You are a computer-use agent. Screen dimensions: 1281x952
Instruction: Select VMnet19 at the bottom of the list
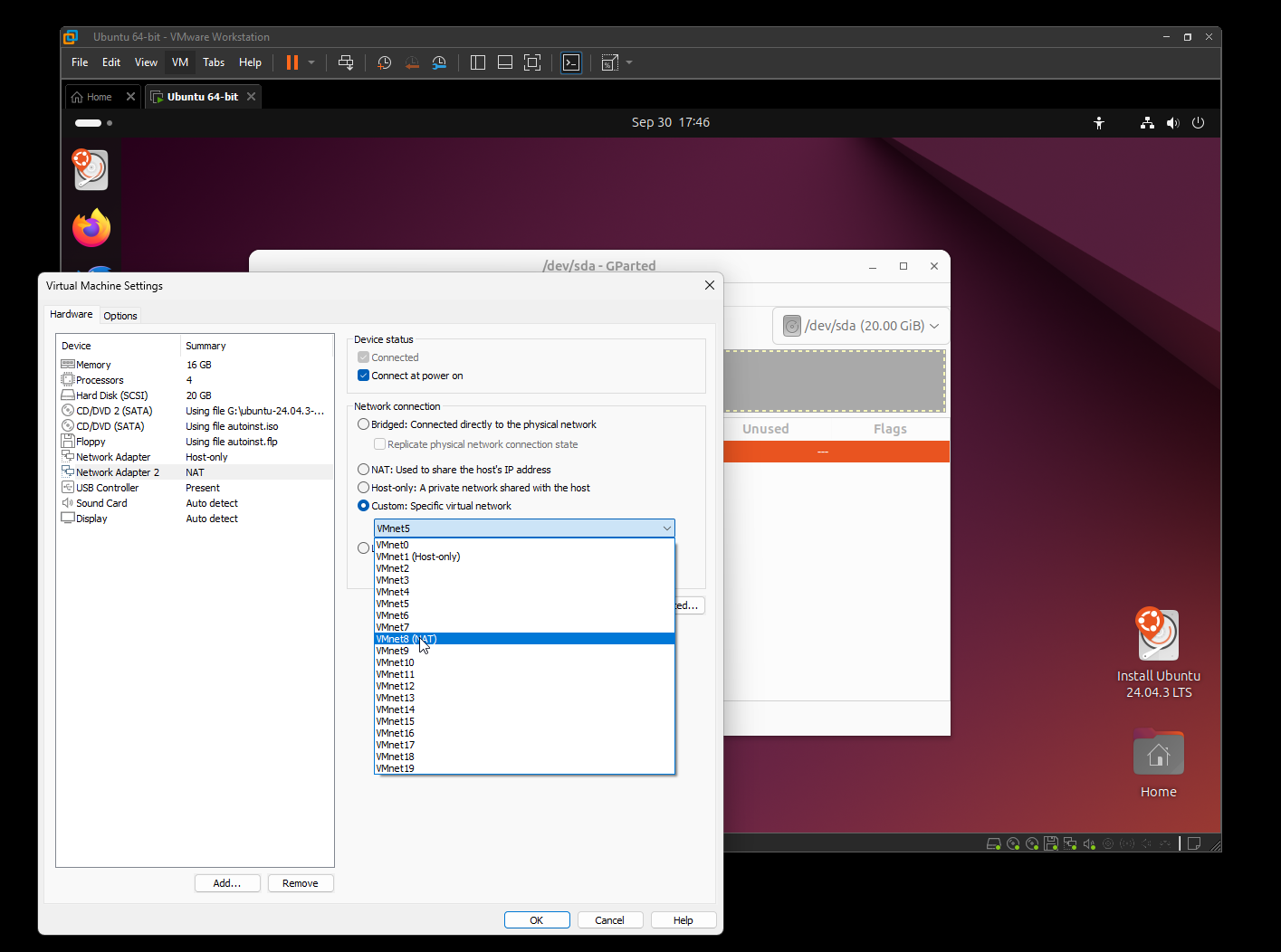(524, 768)
